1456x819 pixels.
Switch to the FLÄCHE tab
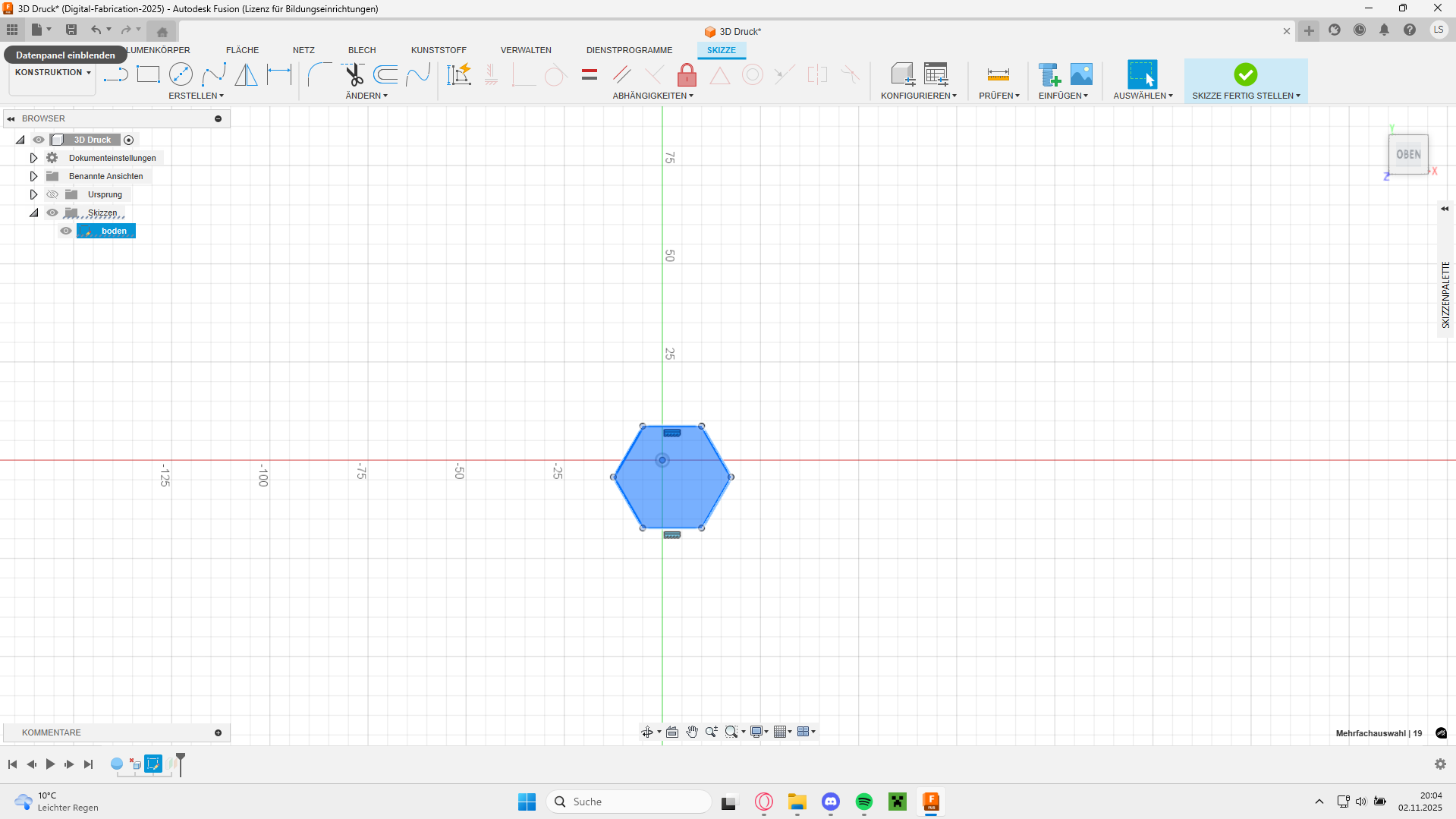[x=242, y=50]
